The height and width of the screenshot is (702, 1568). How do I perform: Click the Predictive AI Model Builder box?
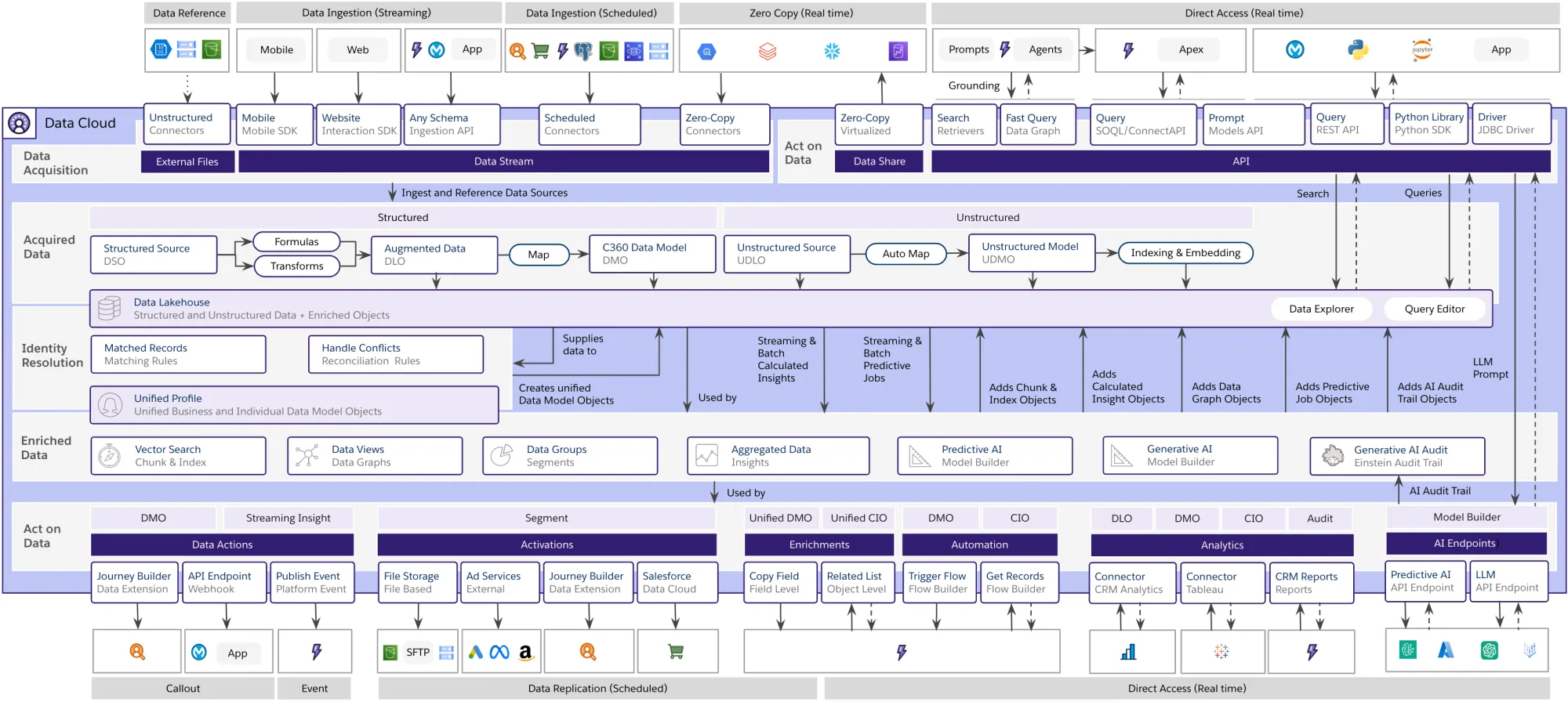[984, 455]
